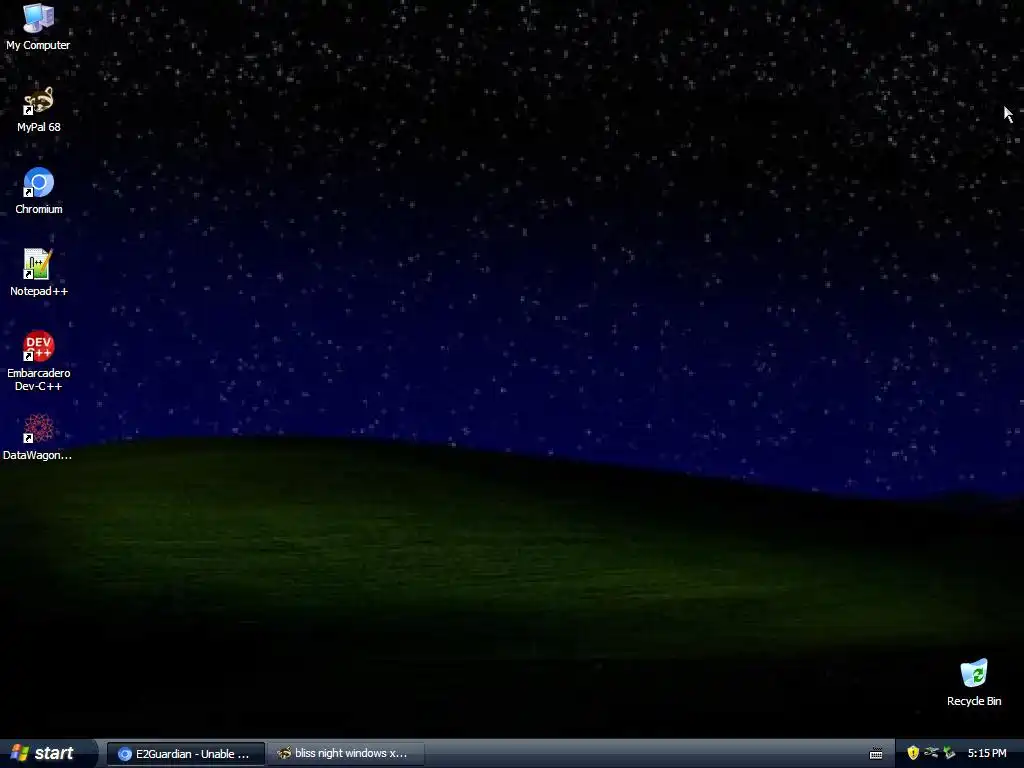Image resolution: width=1024 pixels, height=768 pixels.
Task: Select the Notepad++ desktop shortcut
Action: coord(39,273)
